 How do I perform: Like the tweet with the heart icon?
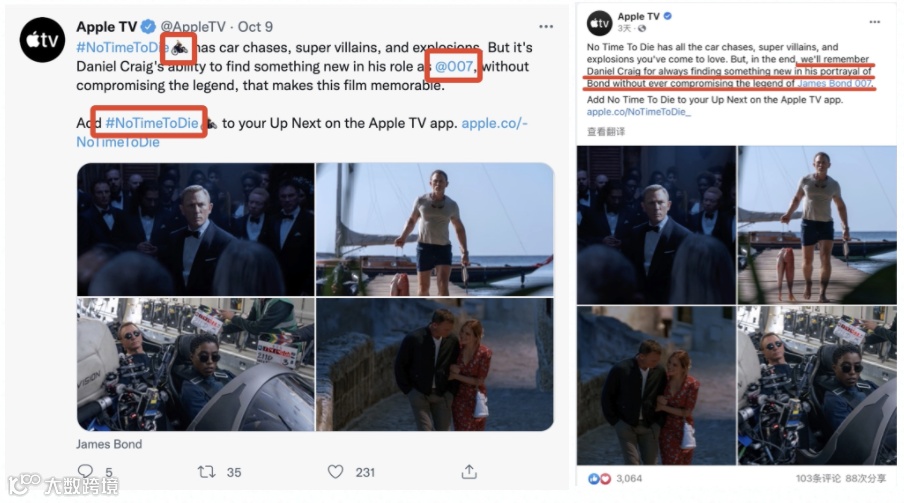[336, 472]
